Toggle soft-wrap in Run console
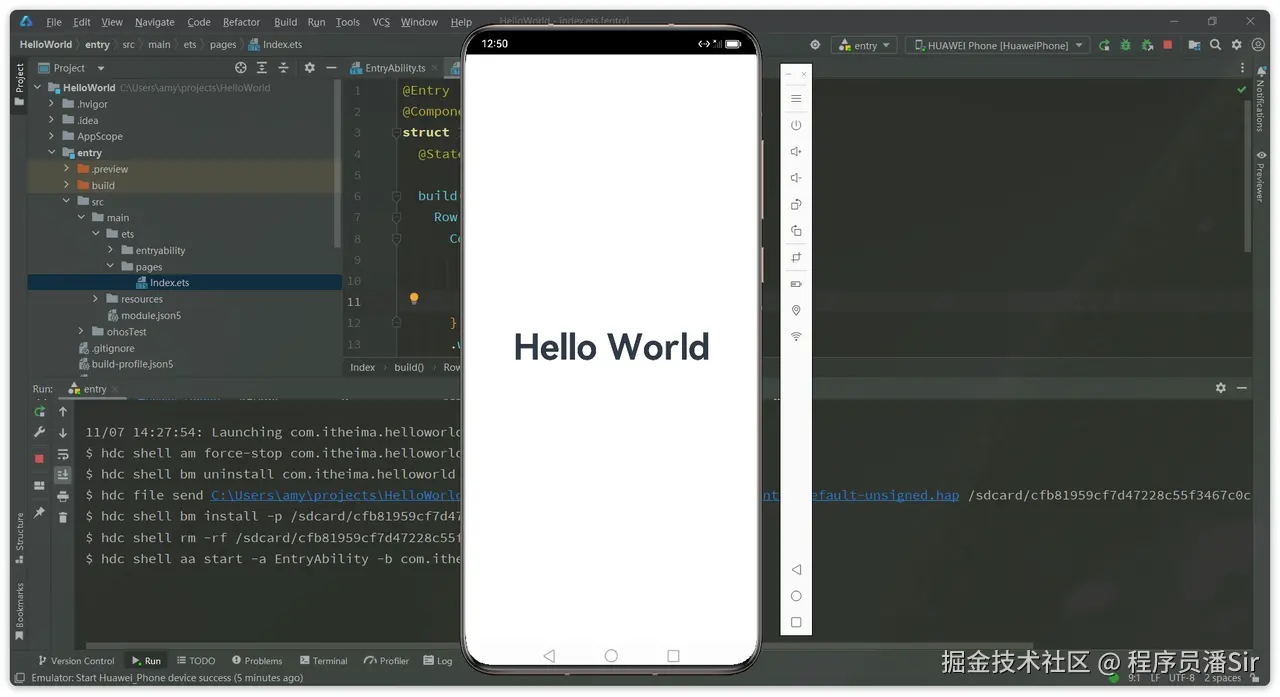This screenshot has height=697, width=1280. click(x=63, y=454)
